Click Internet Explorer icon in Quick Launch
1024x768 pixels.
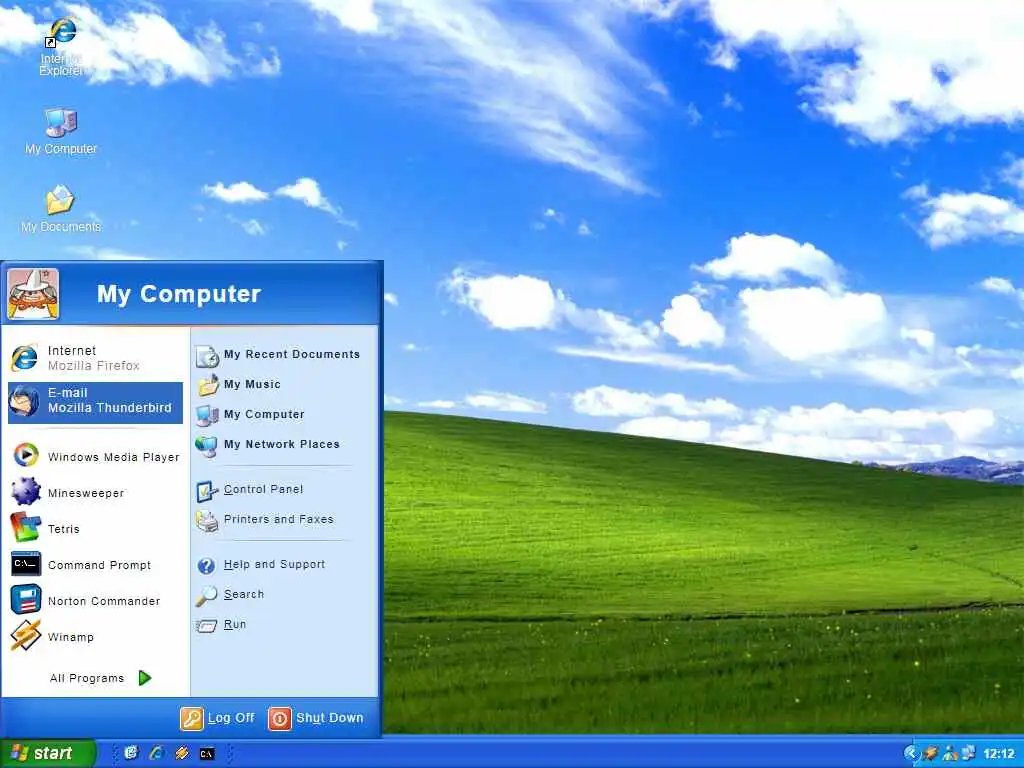pos(156,754)
